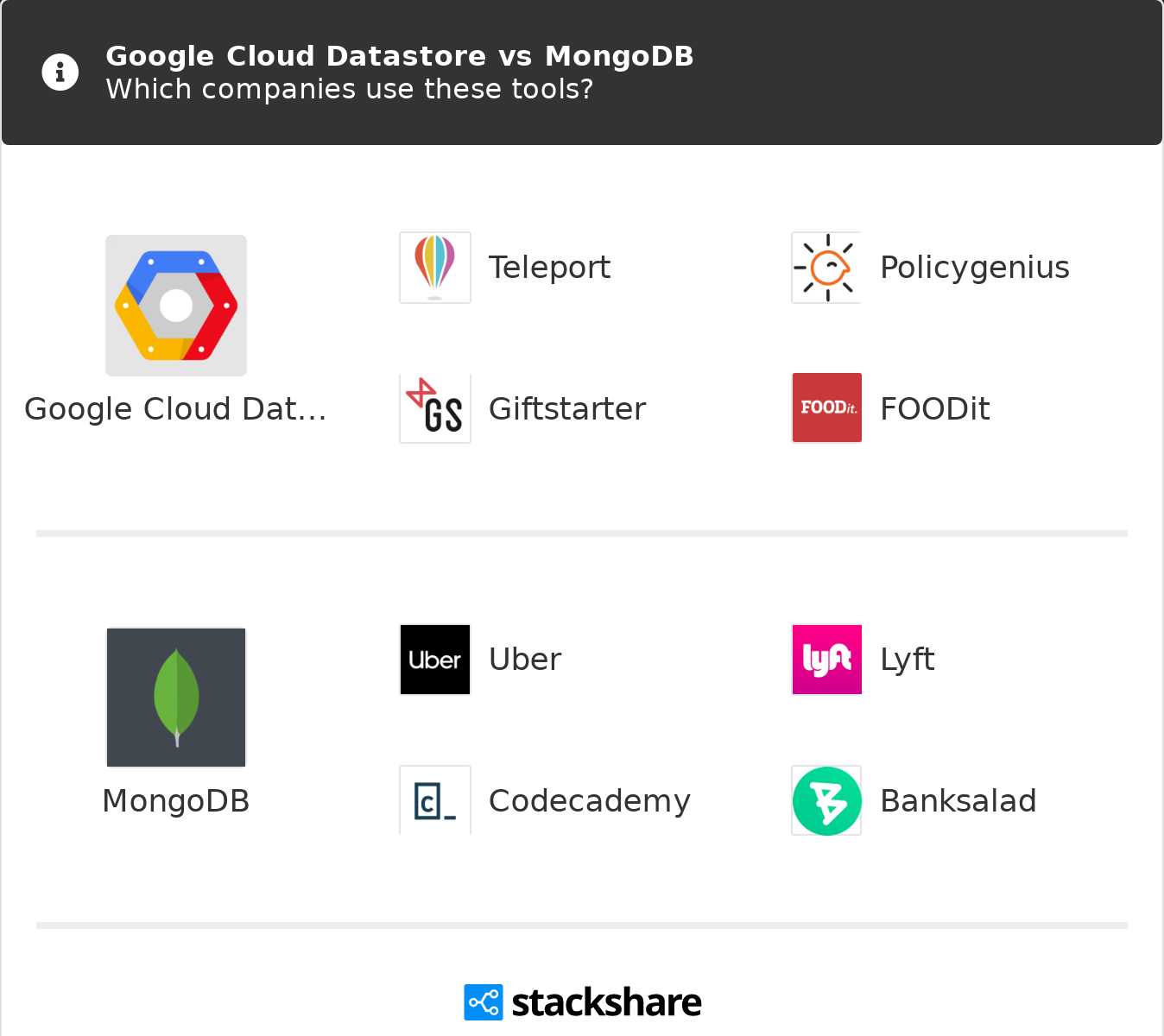The width and height of the screenshot is (1164, 1036).
Task: Open the Banksalad company name link
Action: point(958,801)
